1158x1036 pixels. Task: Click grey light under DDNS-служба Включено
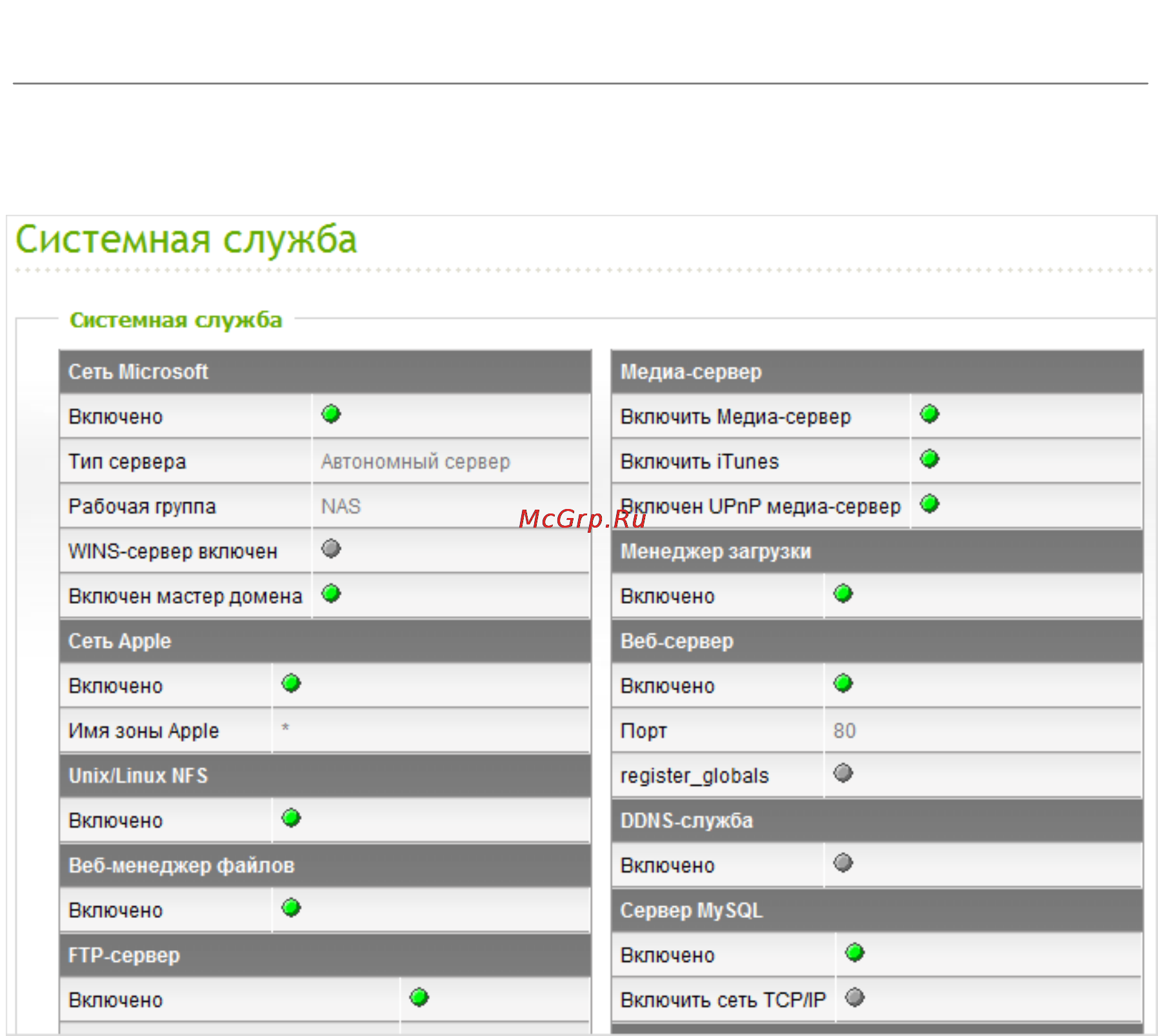pyautogui.click(x=843, y=862)
